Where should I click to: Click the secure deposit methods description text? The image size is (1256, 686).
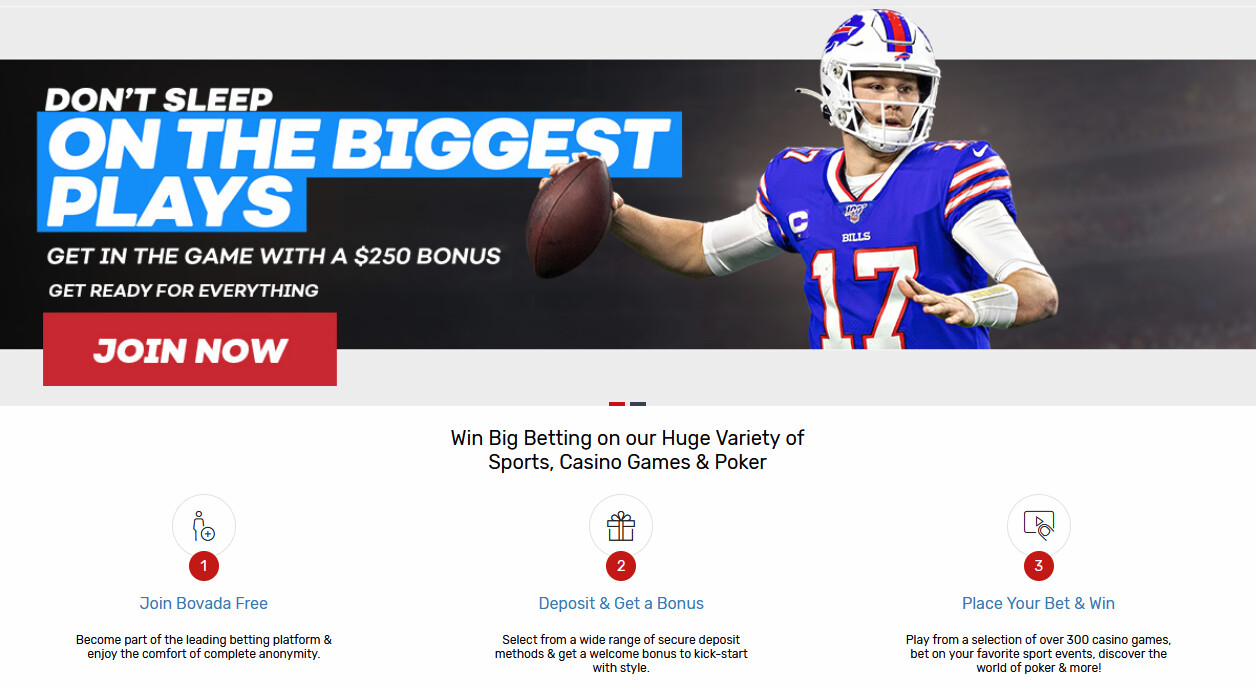click(x=621, y=654)
